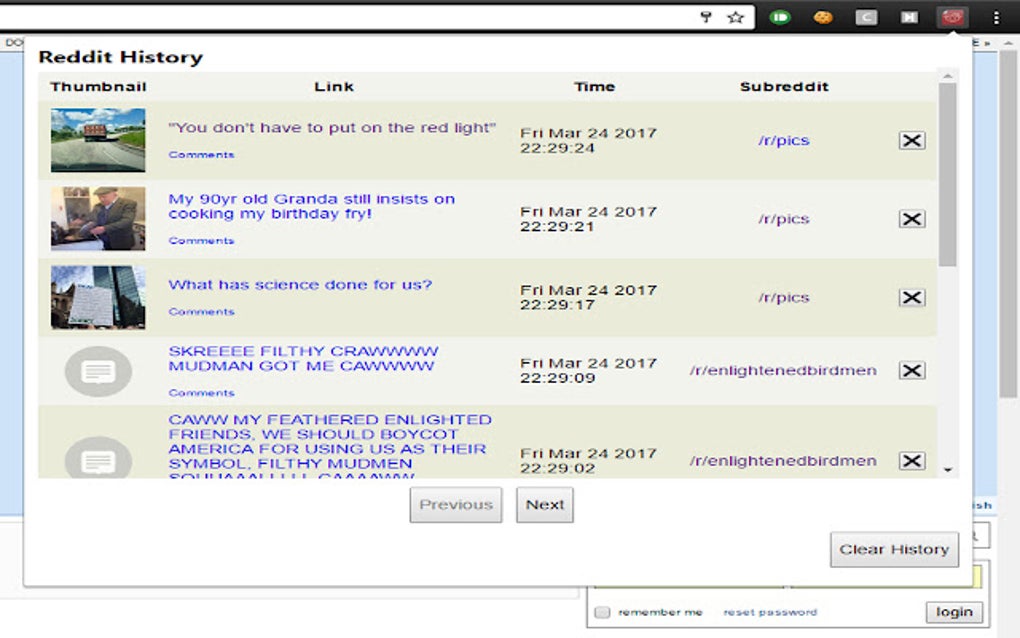Enable the "remember me" checkbox

click(x=602, y=611)
